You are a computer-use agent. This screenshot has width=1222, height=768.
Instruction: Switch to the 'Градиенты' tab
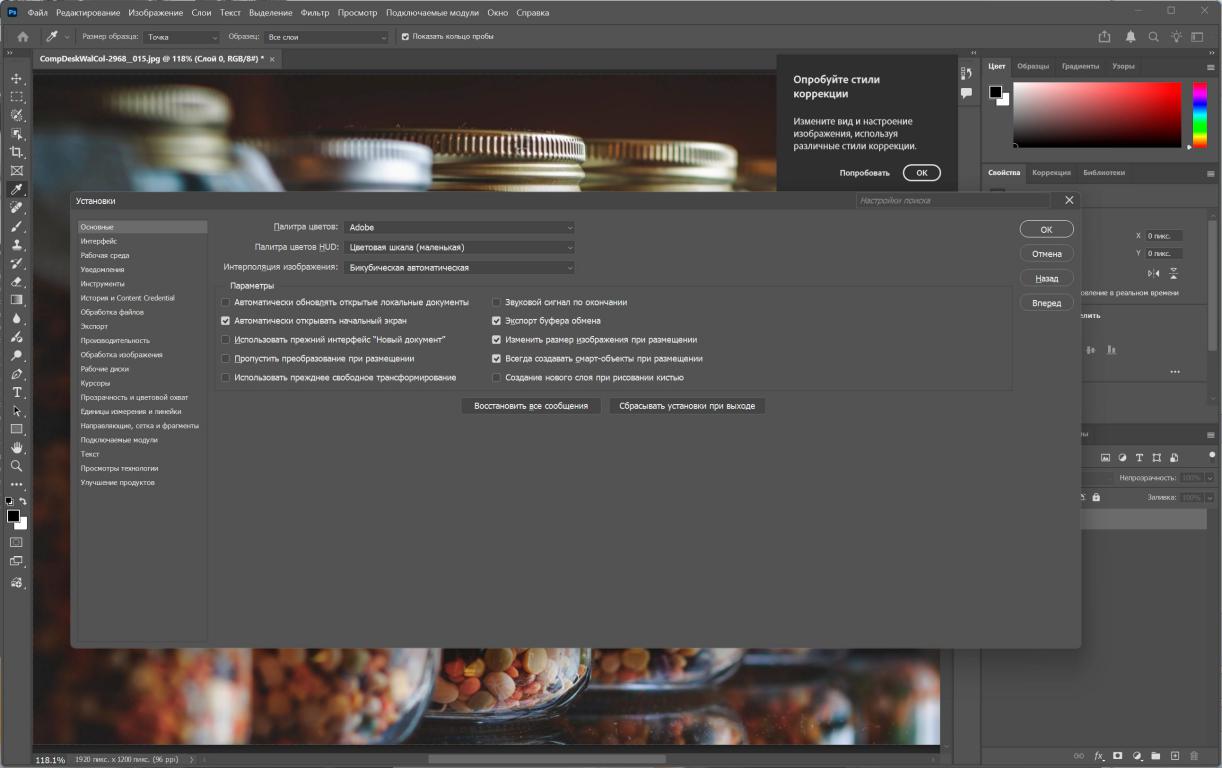coord(1080,66)
